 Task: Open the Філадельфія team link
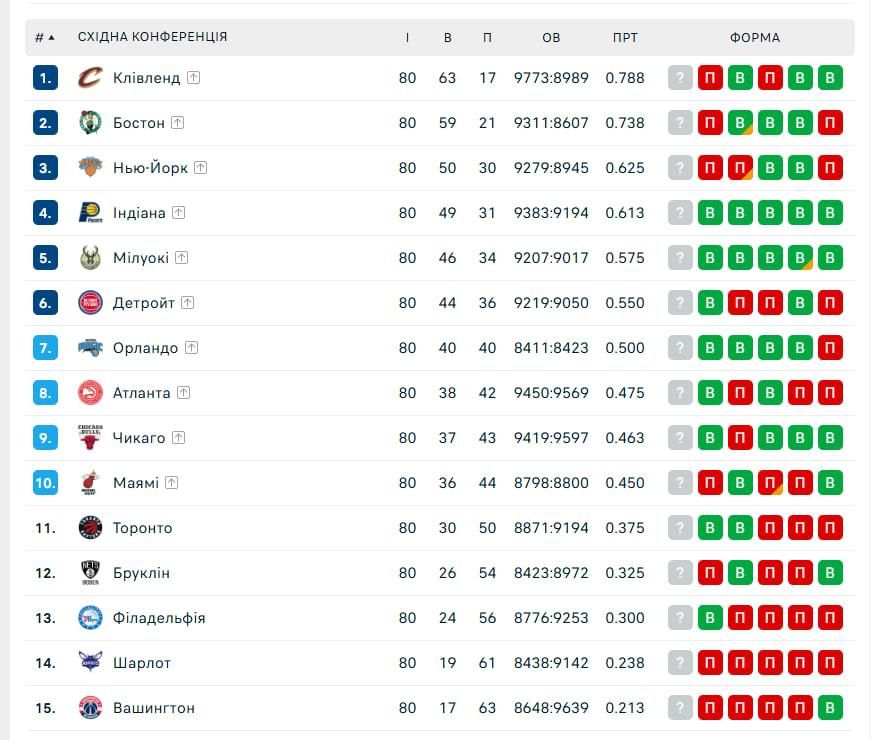[x=159, y=618]
